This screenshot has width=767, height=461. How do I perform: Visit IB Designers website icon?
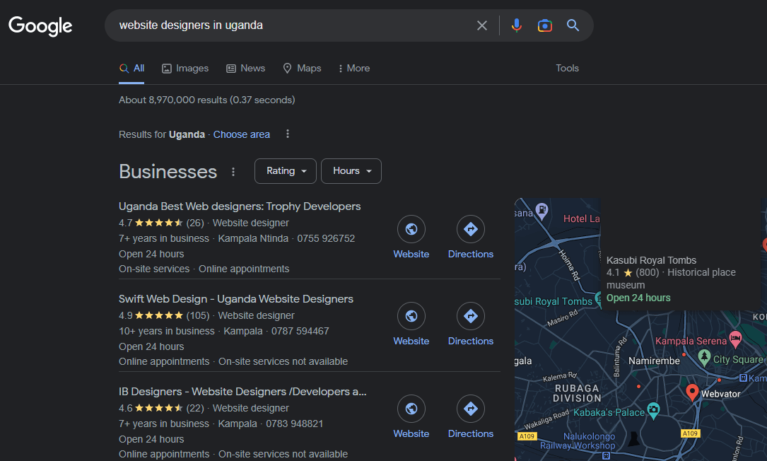point(411,409)
